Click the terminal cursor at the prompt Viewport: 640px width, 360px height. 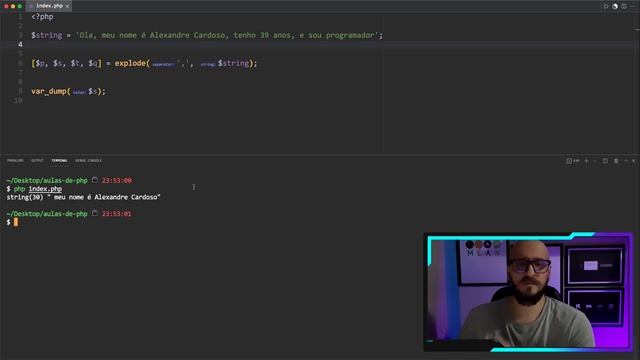pos(16,222)
